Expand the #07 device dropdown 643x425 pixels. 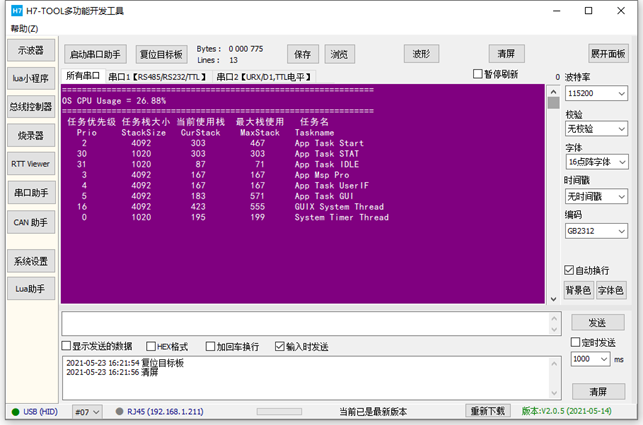coord(87,411)
